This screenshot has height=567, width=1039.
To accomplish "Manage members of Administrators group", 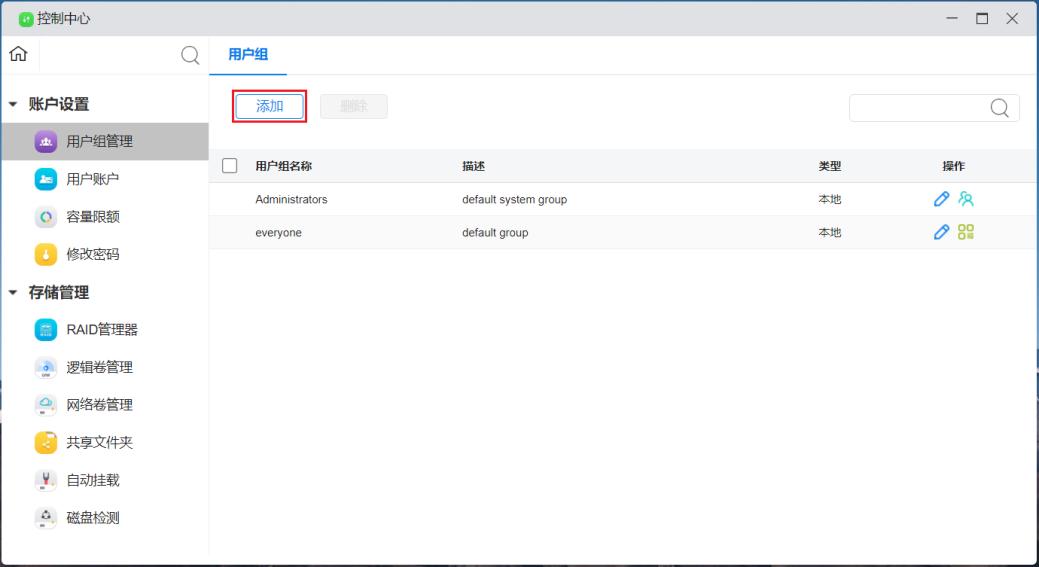I will point(965,199).
